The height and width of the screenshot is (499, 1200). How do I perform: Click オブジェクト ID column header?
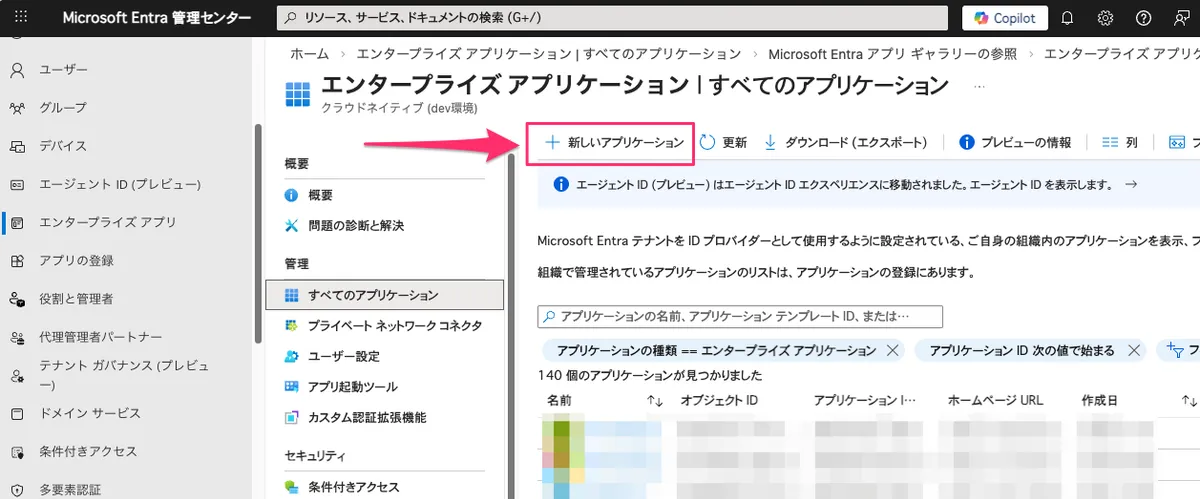[719, 400]
